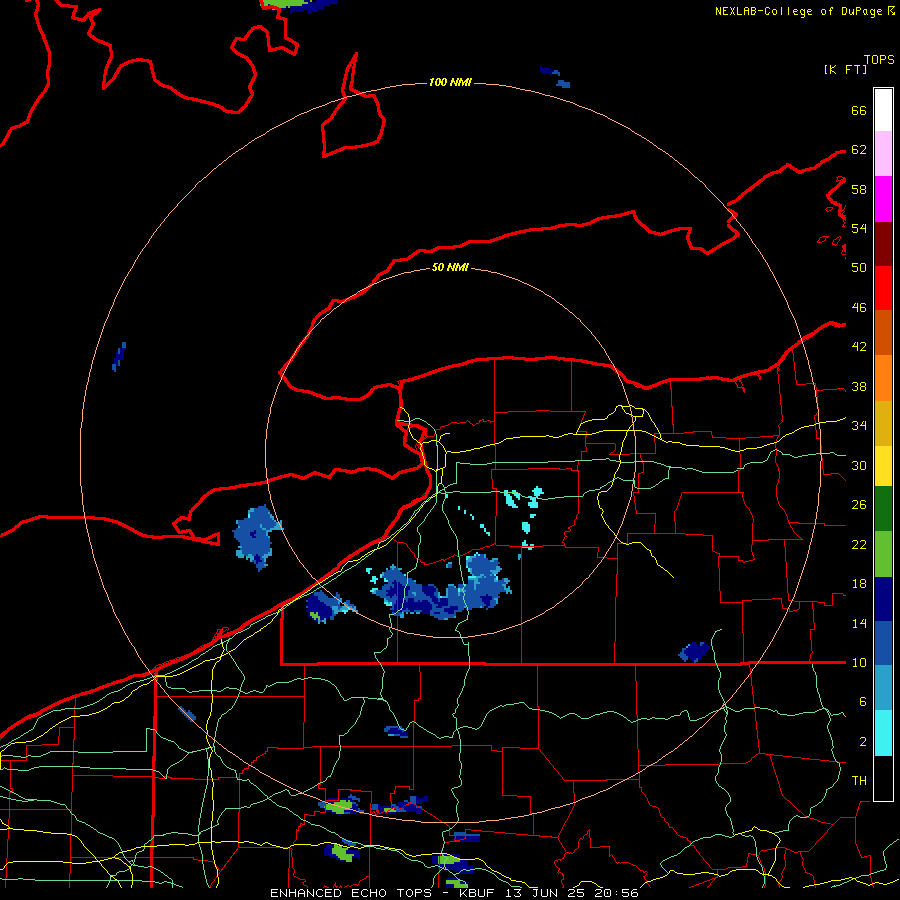Viewport: 900px width, 900px height.
Task: Click the gold swatch between 34 and 38
Action: click(x=883, y=424)
